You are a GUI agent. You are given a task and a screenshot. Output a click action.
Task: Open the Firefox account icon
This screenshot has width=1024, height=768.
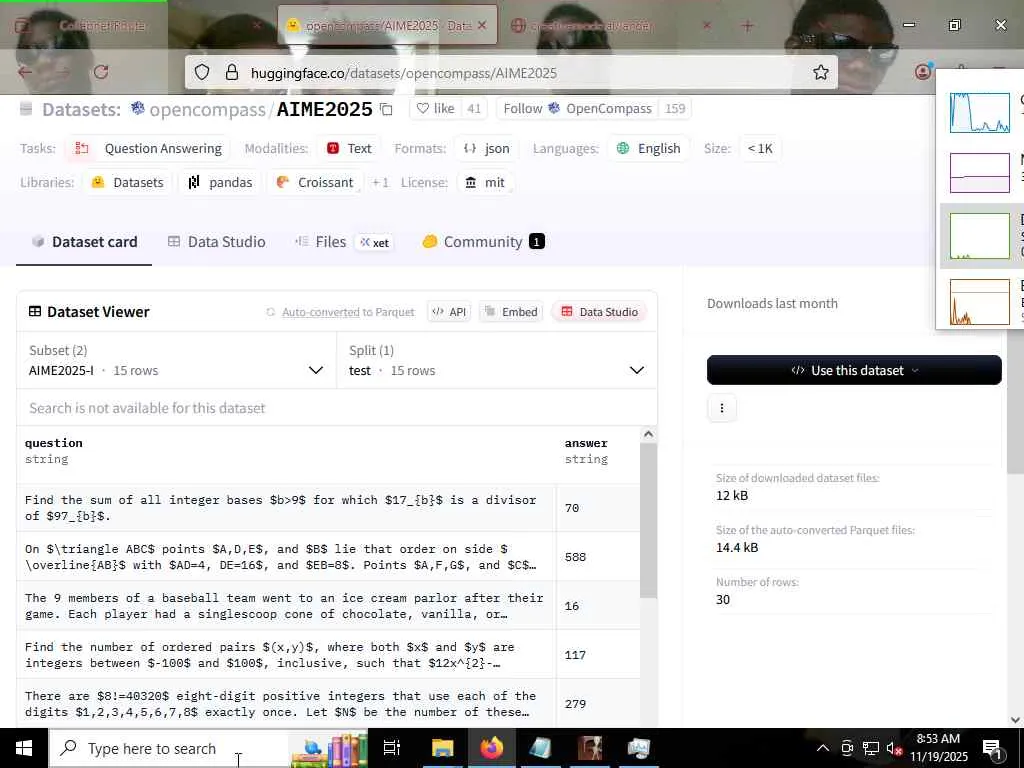click(923, 71)
